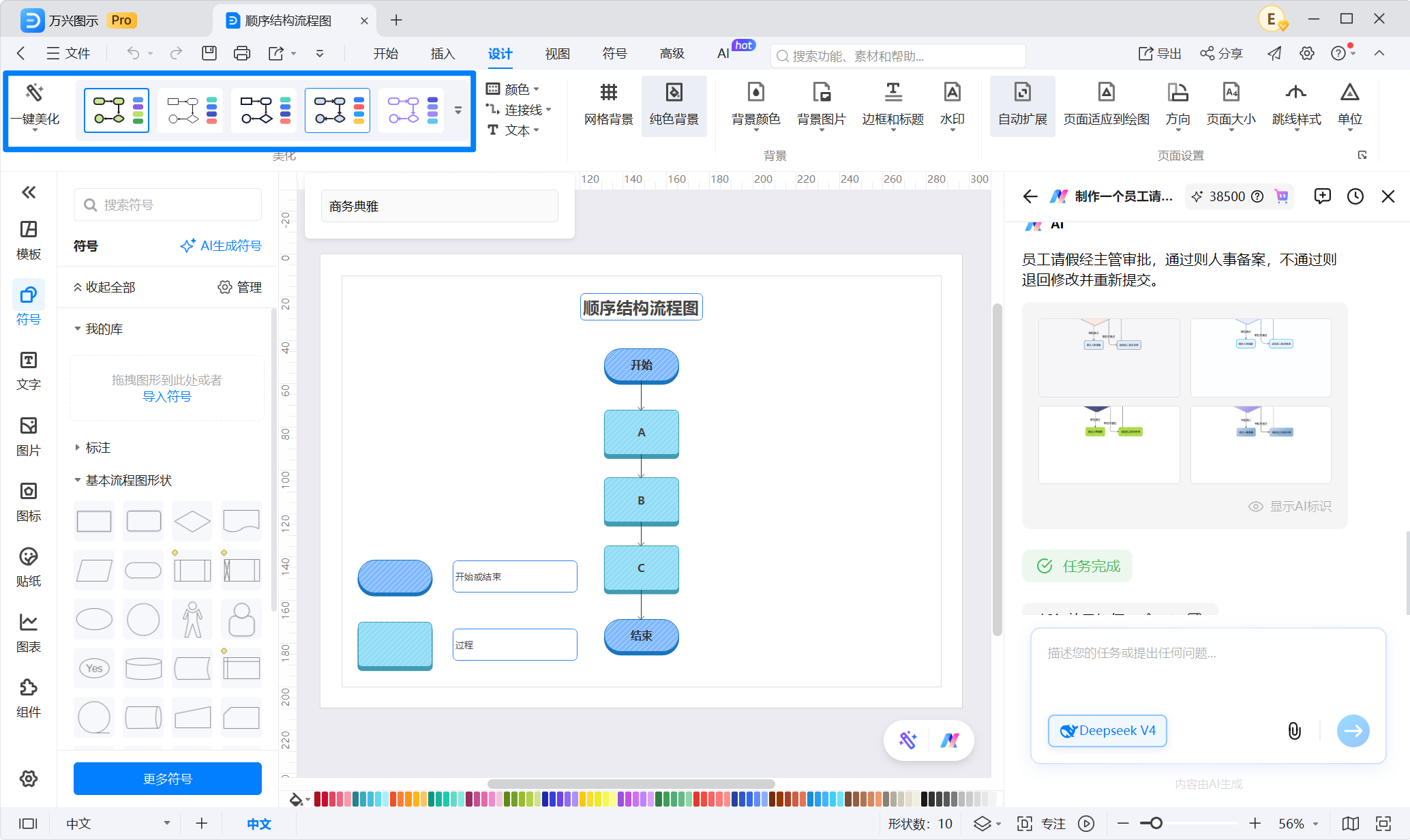Open the 贴纸 stickers sidebar panel
1410x840 pixels.
29,567
